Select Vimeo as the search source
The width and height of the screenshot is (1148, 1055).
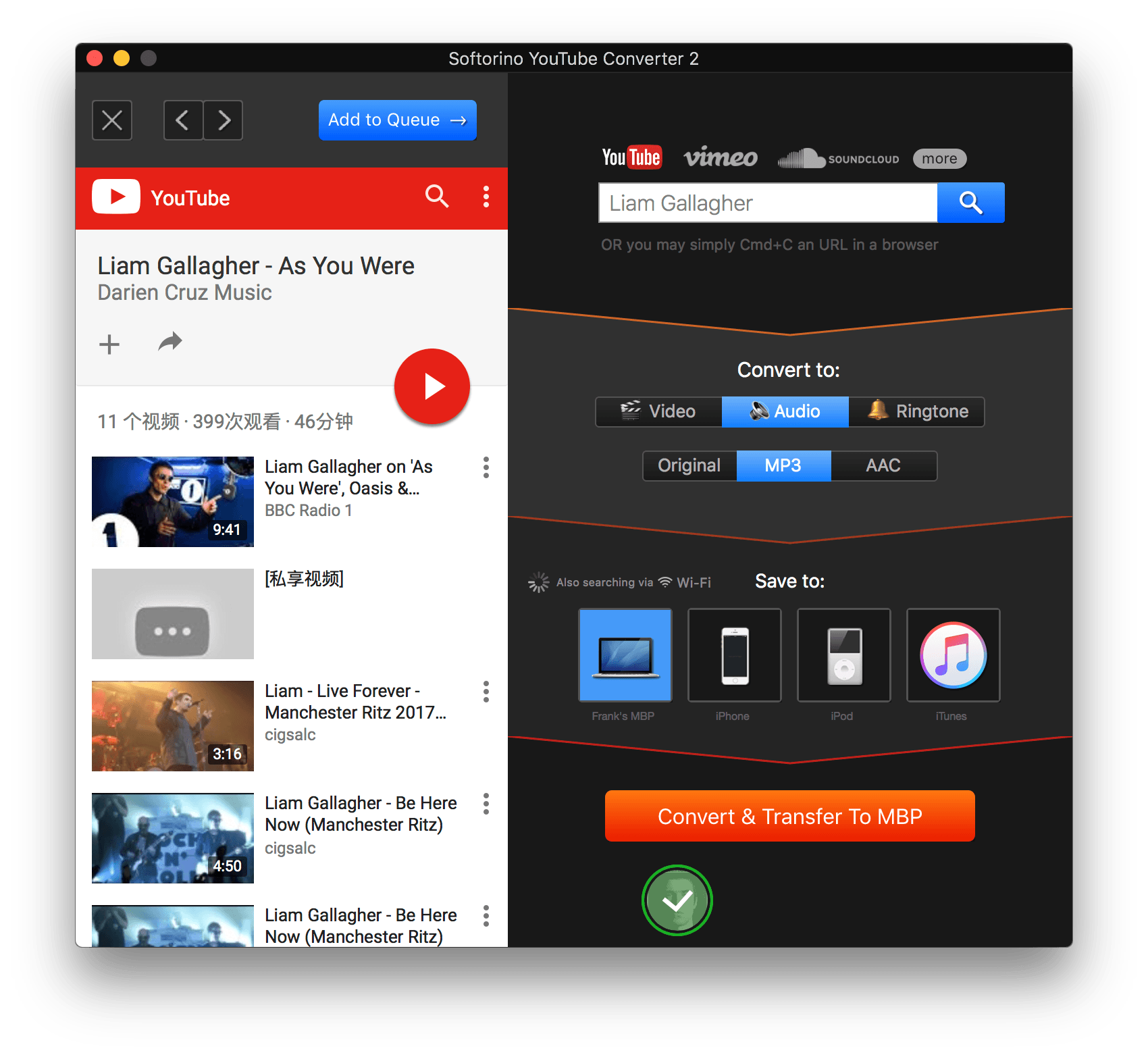(721, 157)
